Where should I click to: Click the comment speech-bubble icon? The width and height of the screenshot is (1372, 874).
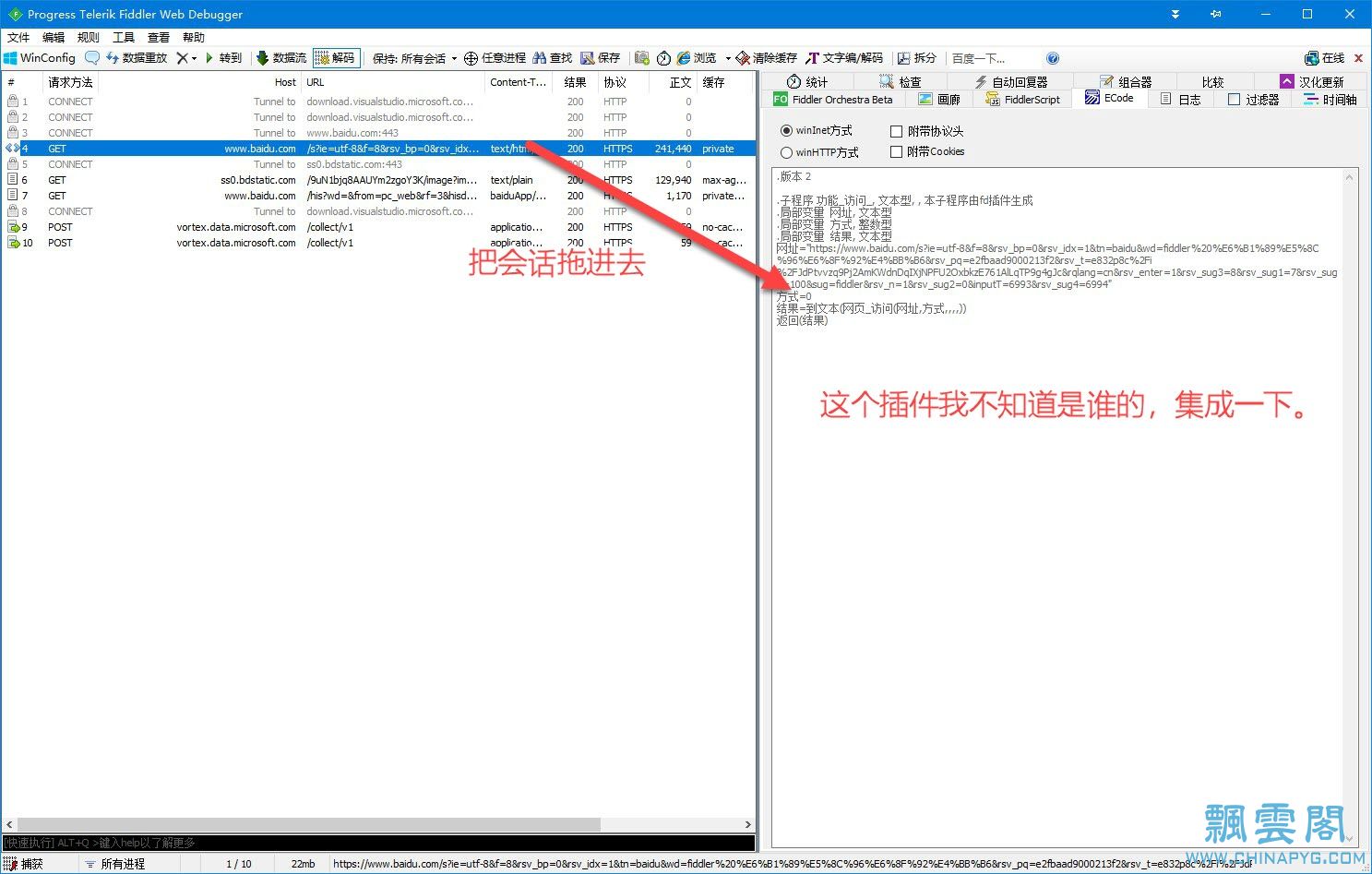(91, 58)
